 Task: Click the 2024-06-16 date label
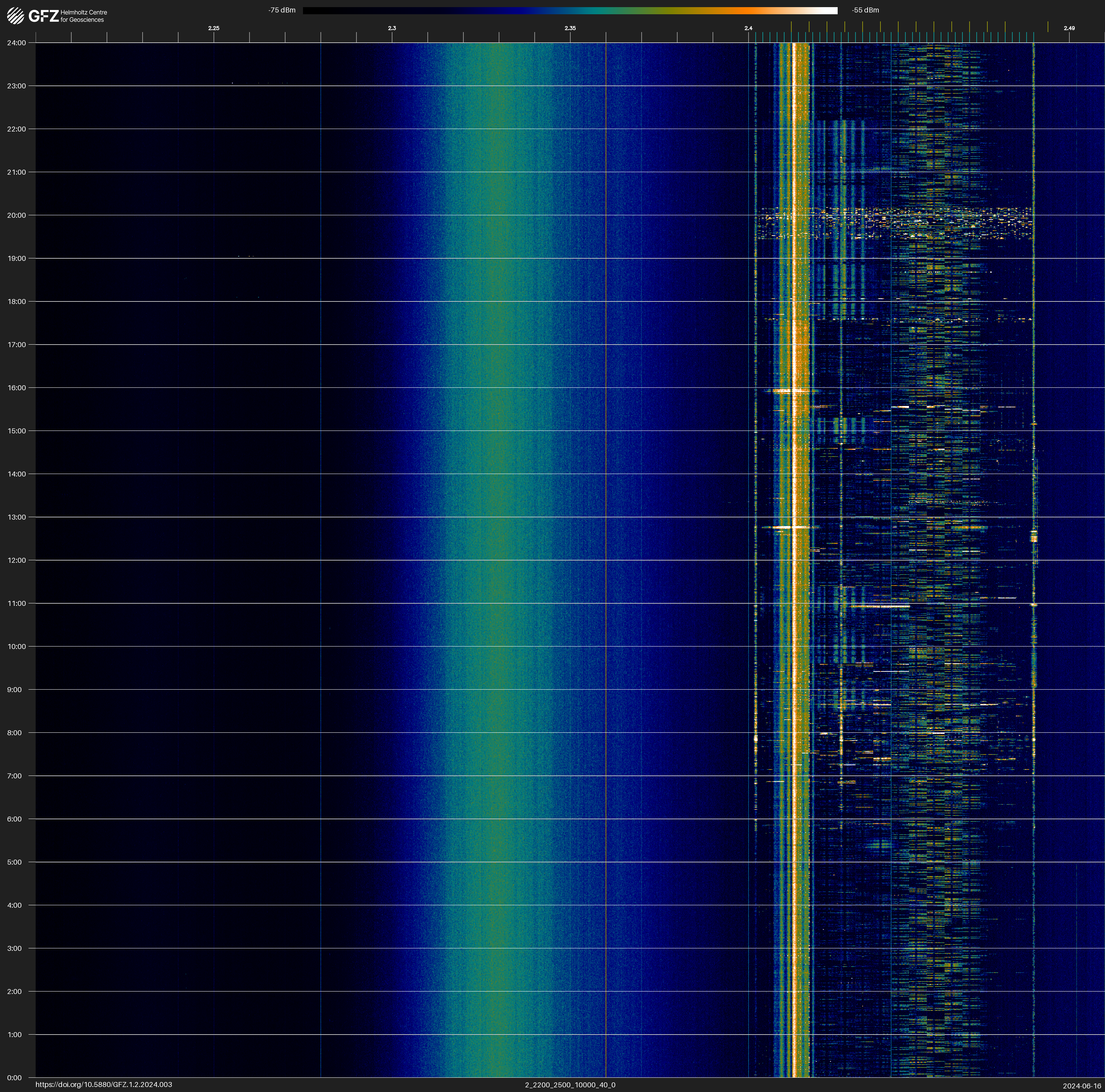(1081, 1086)
